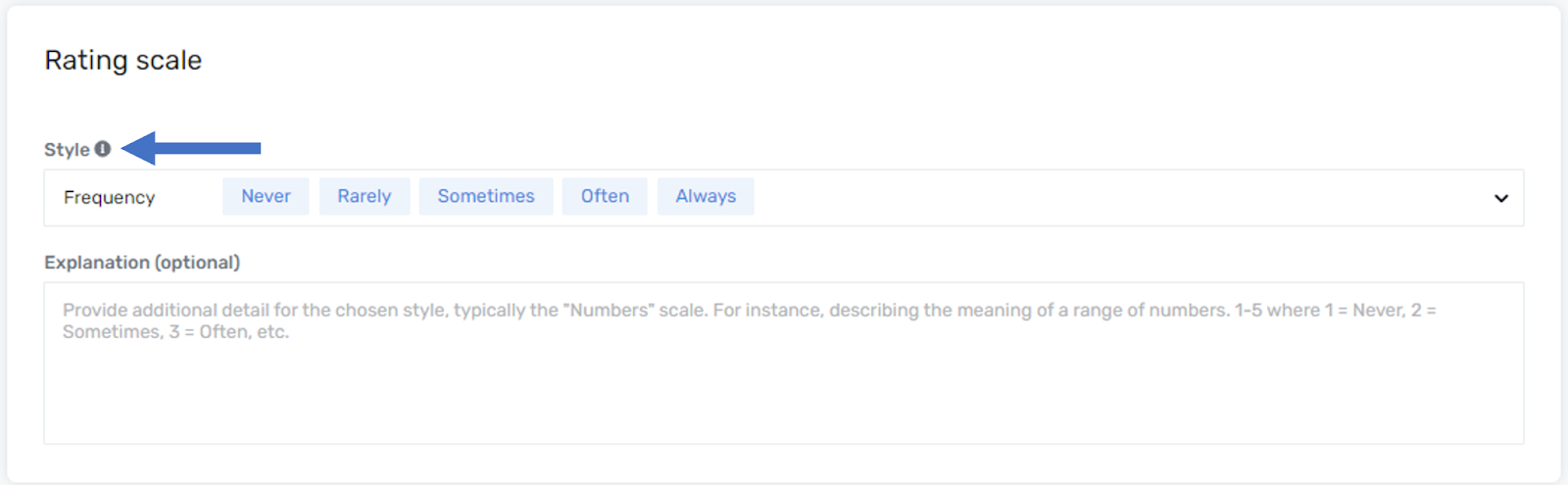Click empty space right of the Always chip
Image resolution: width=1568 pixels, height=485 pixels.
pos(1117,198)
